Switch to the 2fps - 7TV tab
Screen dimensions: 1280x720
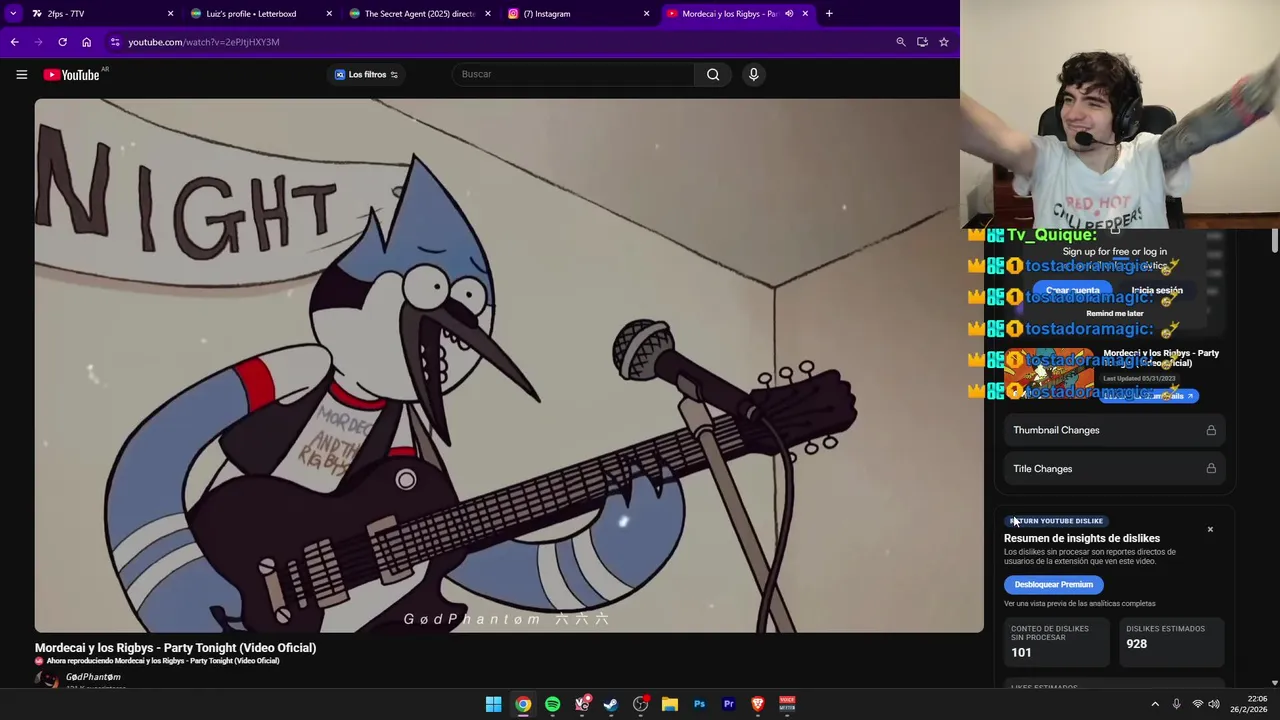tap(100, 14)
